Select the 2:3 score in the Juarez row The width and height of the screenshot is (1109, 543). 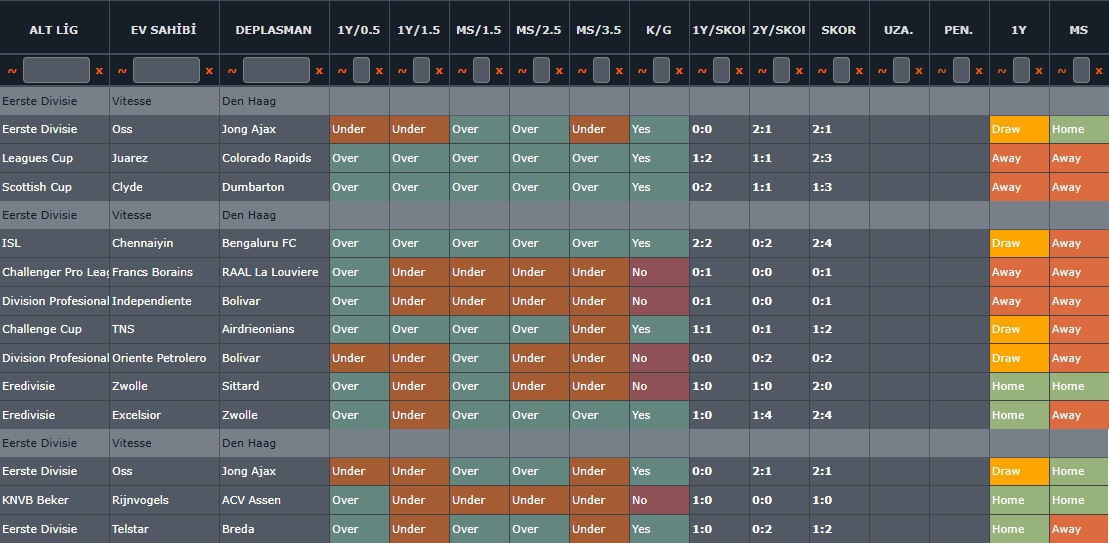(x=840, y=158)
